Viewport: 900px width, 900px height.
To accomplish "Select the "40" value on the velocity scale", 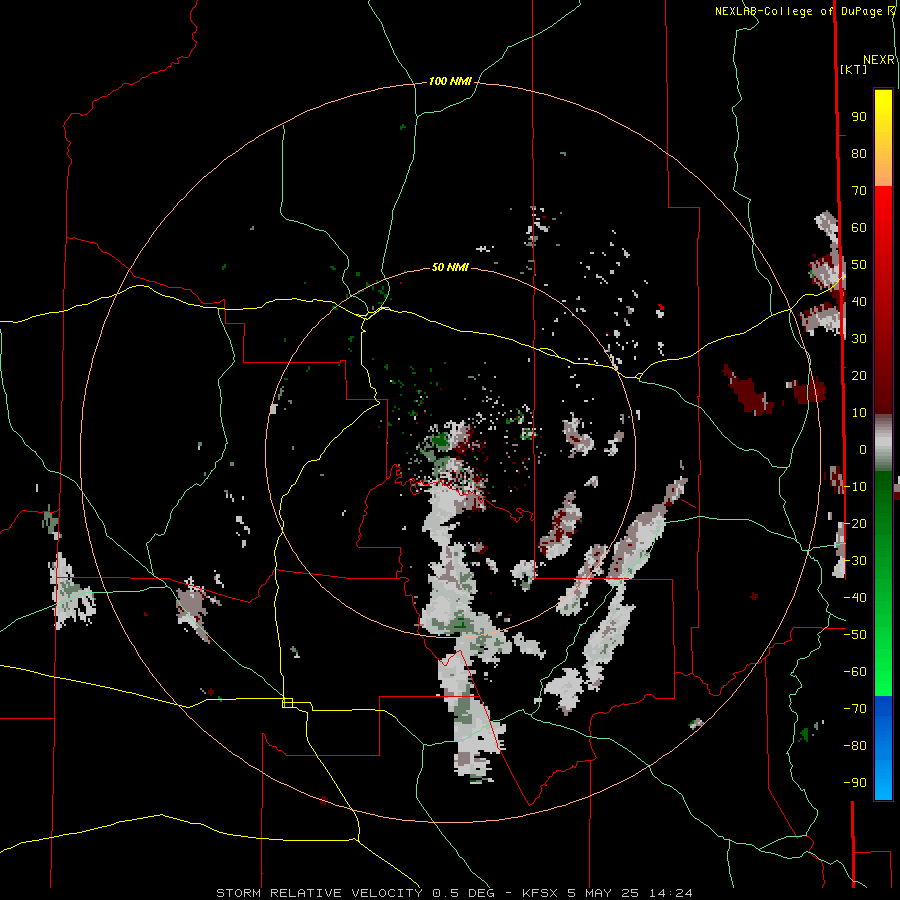I will 859,302.
